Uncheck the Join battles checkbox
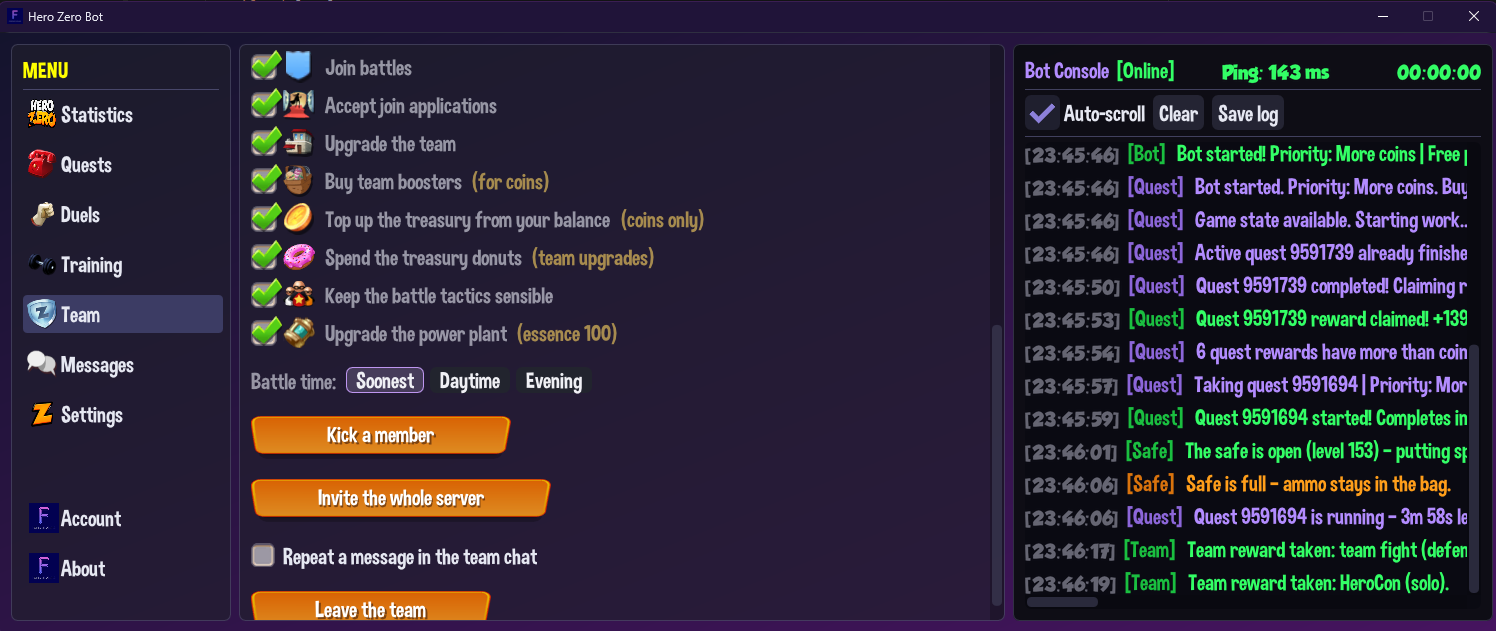Viewport: 1496px width, 631px height. [265, 67]
